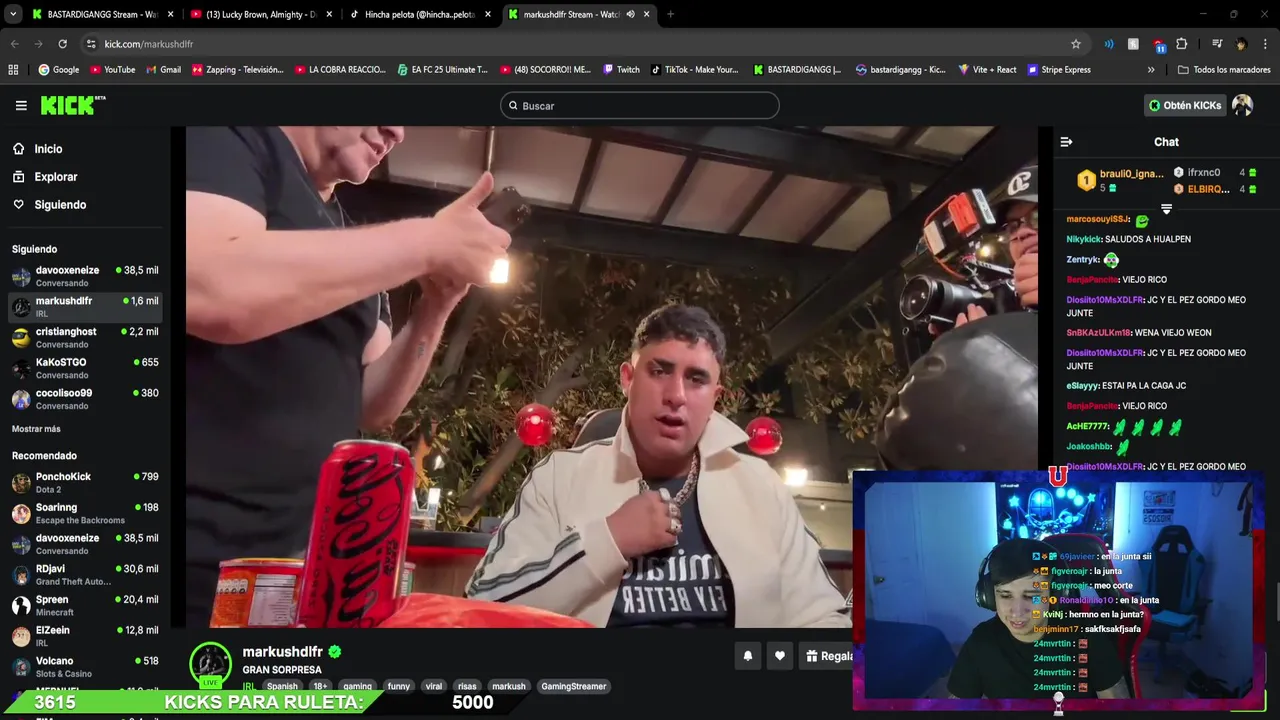The height and width of the screenshot is (720, 1280).
Task: Open cristianghost channel in sidebar
Action: pos(85,337)
